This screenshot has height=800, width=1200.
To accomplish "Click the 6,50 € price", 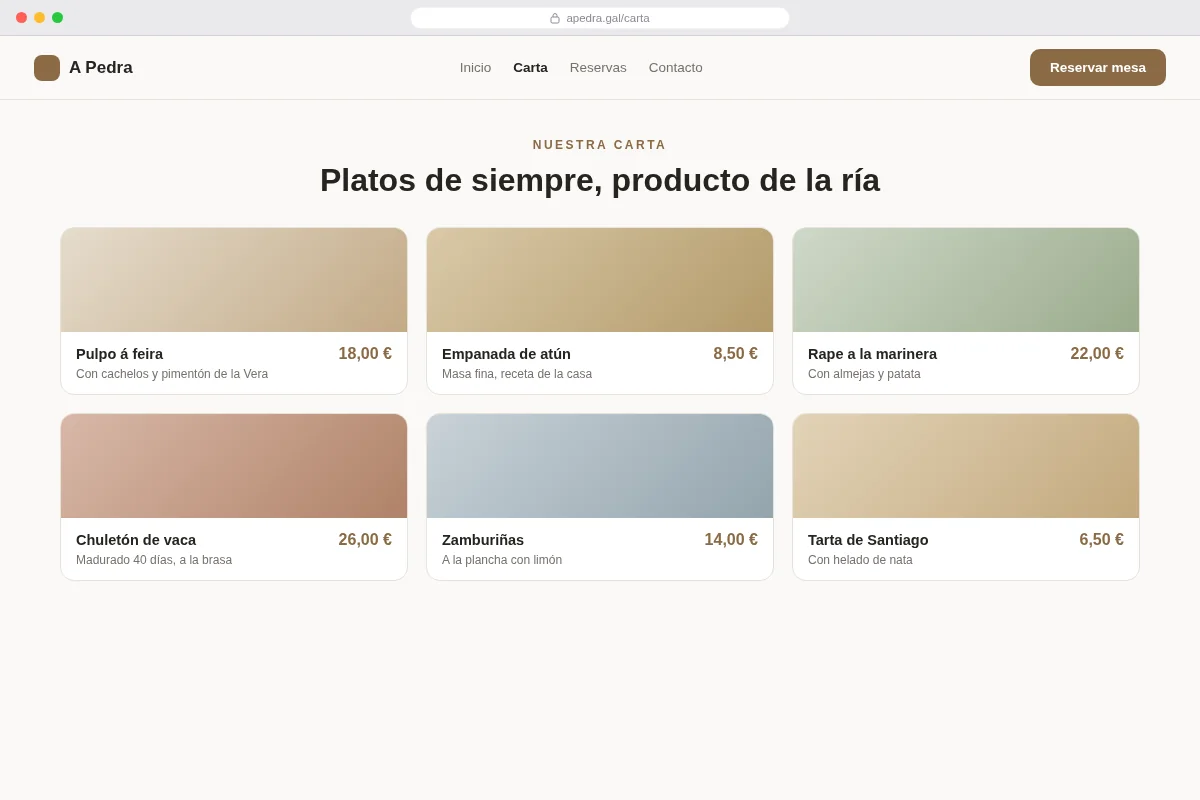I will (1101, 540).
